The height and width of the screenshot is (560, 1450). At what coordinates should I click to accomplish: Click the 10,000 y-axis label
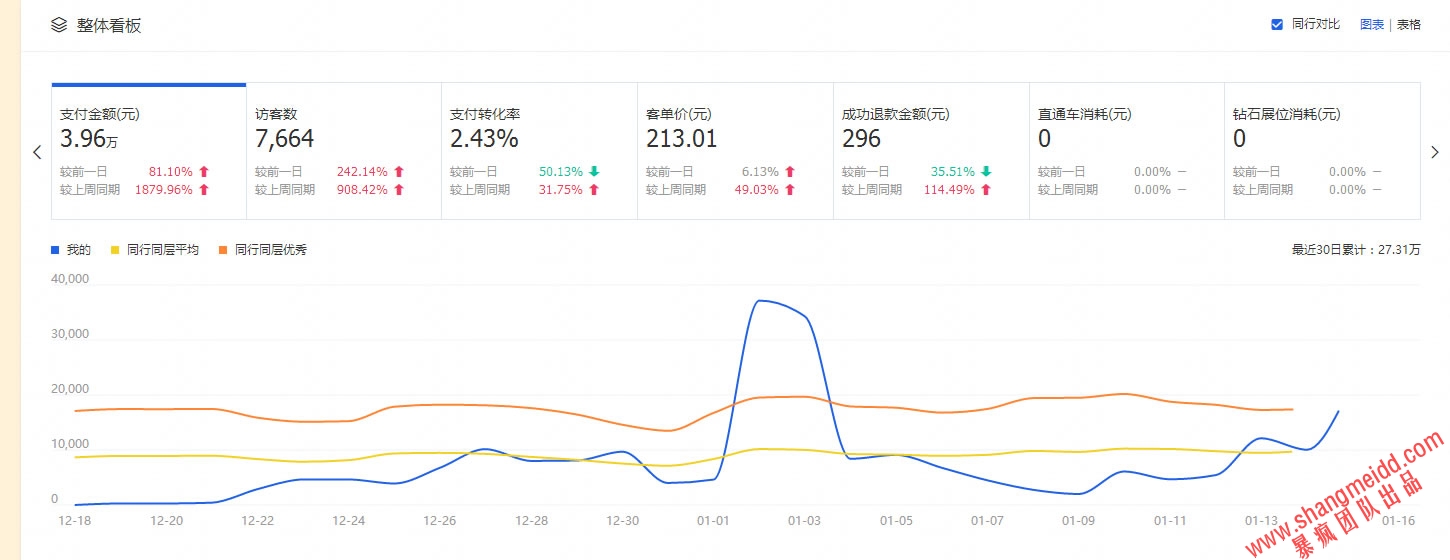pos(70,444)
